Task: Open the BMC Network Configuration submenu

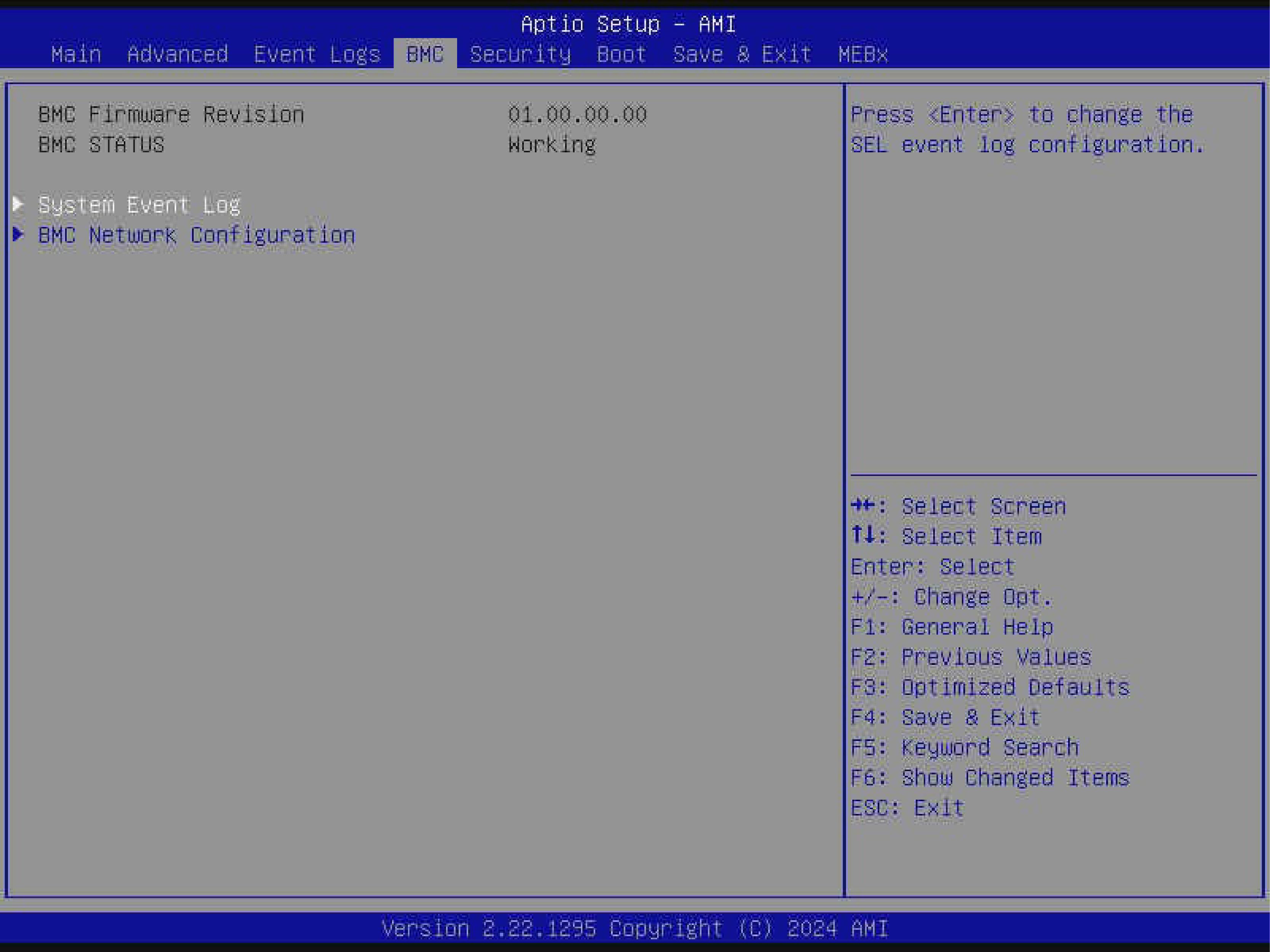Action: [x=196, y=236]
